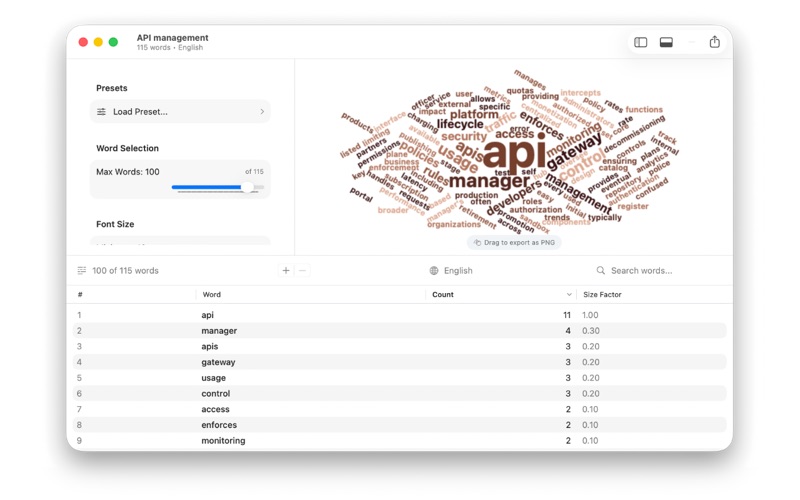Click the # column header
Viewport: 800px width, 500px height.
pyautogui.click(x=80, y=294)
